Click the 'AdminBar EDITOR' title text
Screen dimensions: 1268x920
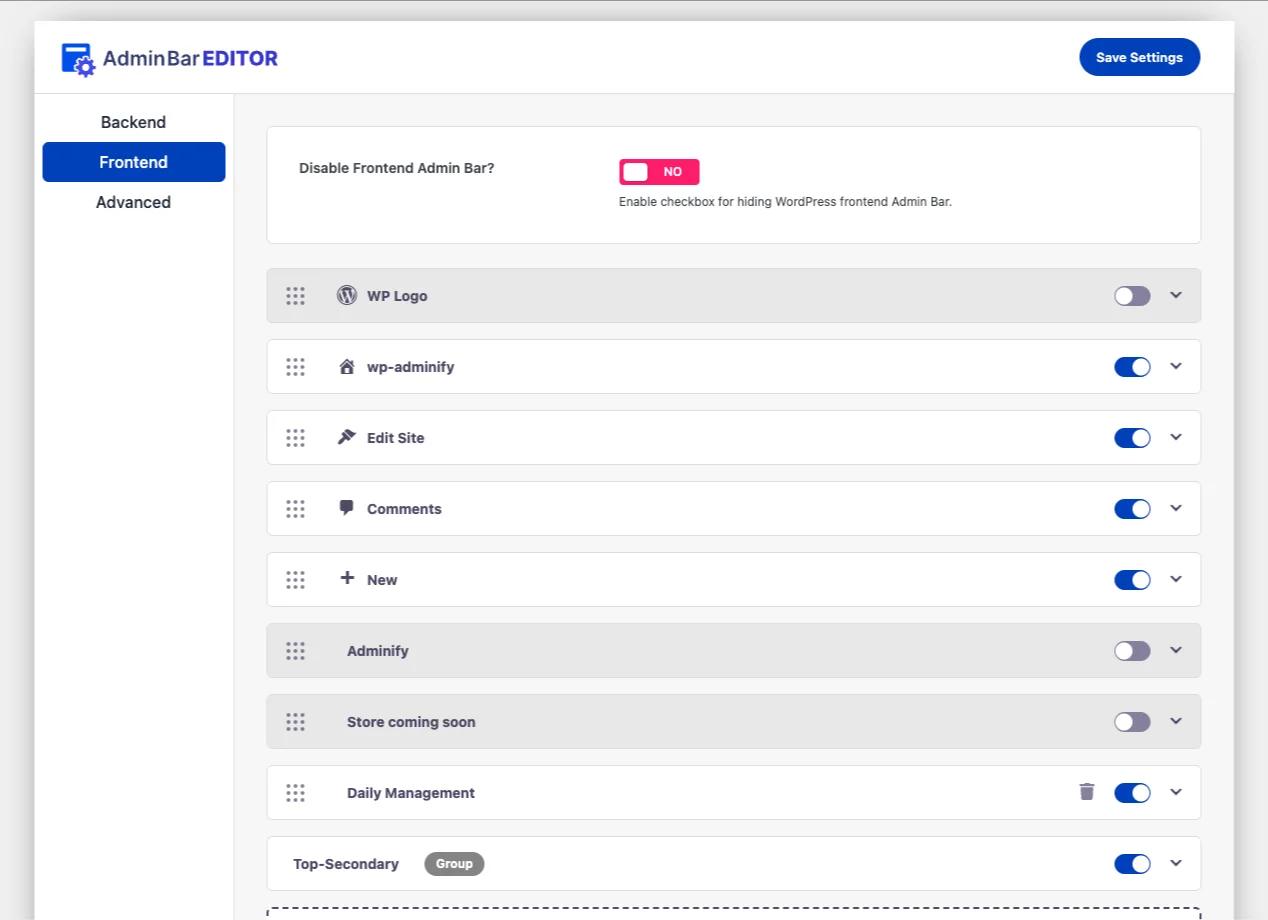190,58
